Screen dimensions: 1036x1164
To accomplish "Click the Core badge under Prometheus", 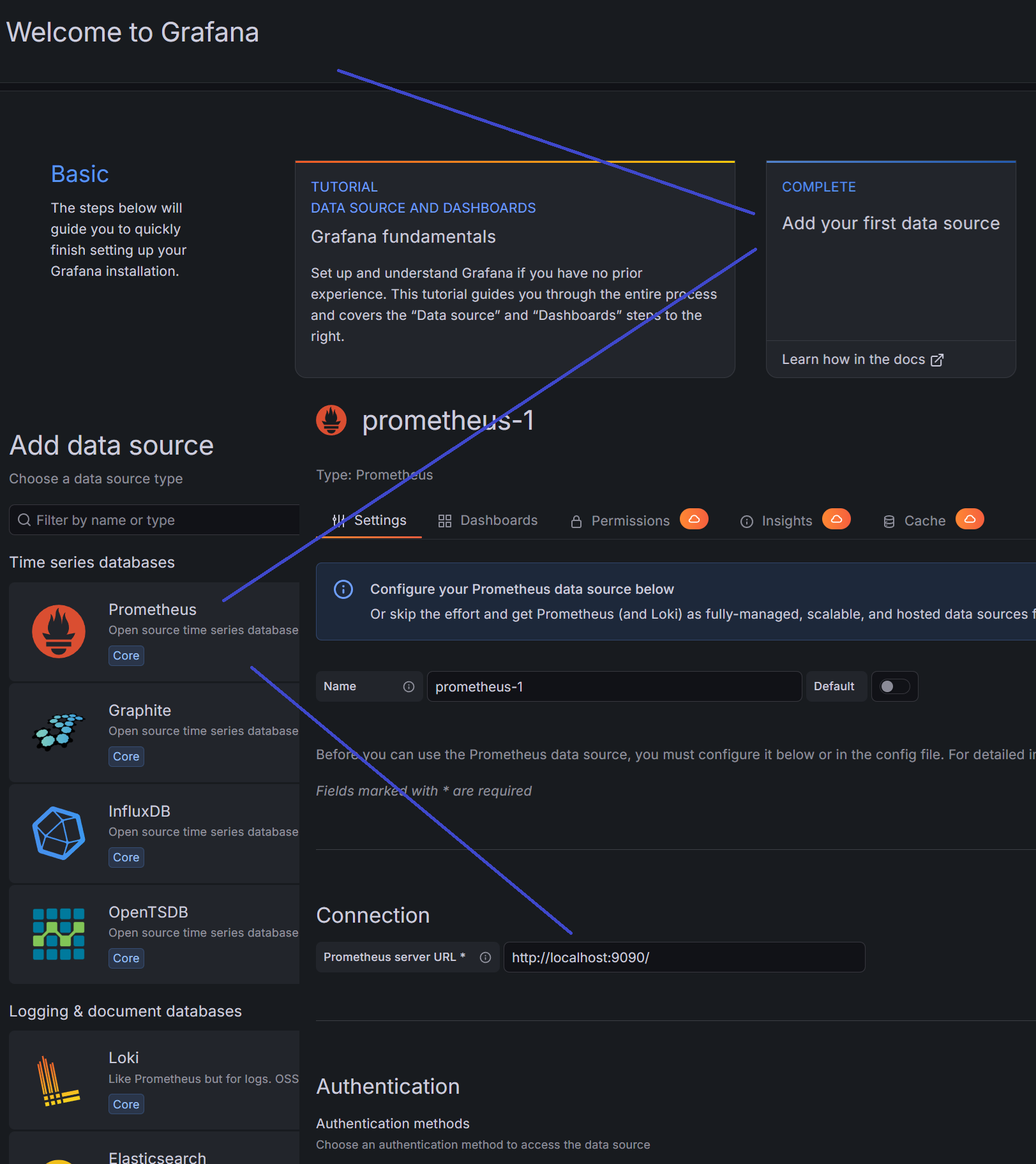I will [x=126, y=656].
